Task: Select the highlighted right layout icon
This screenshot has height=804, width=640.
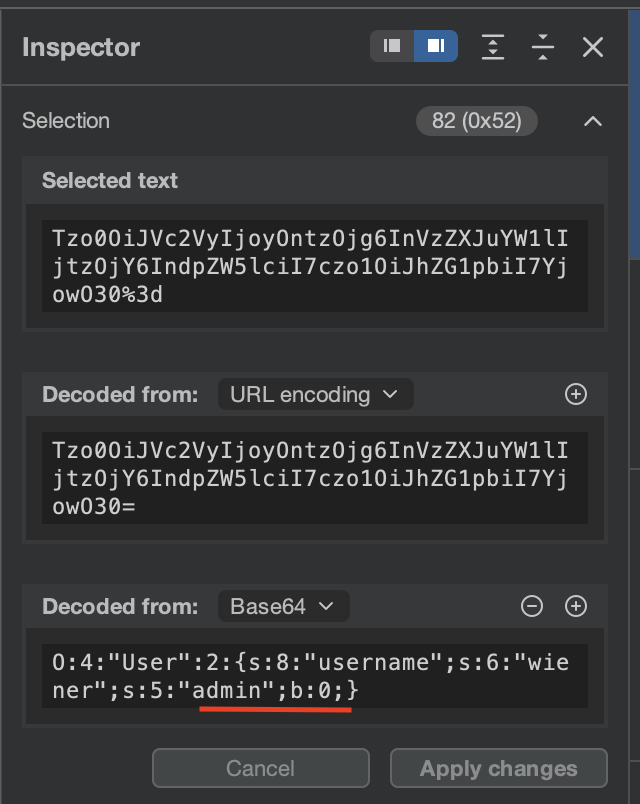Action: (435, 46)
